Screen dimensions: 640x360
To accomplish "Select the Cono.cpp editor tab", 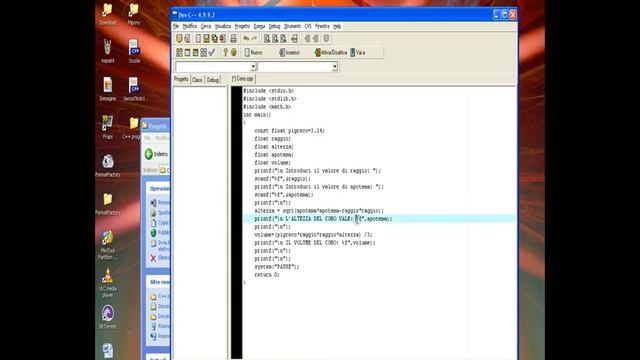I will point(242,79).
